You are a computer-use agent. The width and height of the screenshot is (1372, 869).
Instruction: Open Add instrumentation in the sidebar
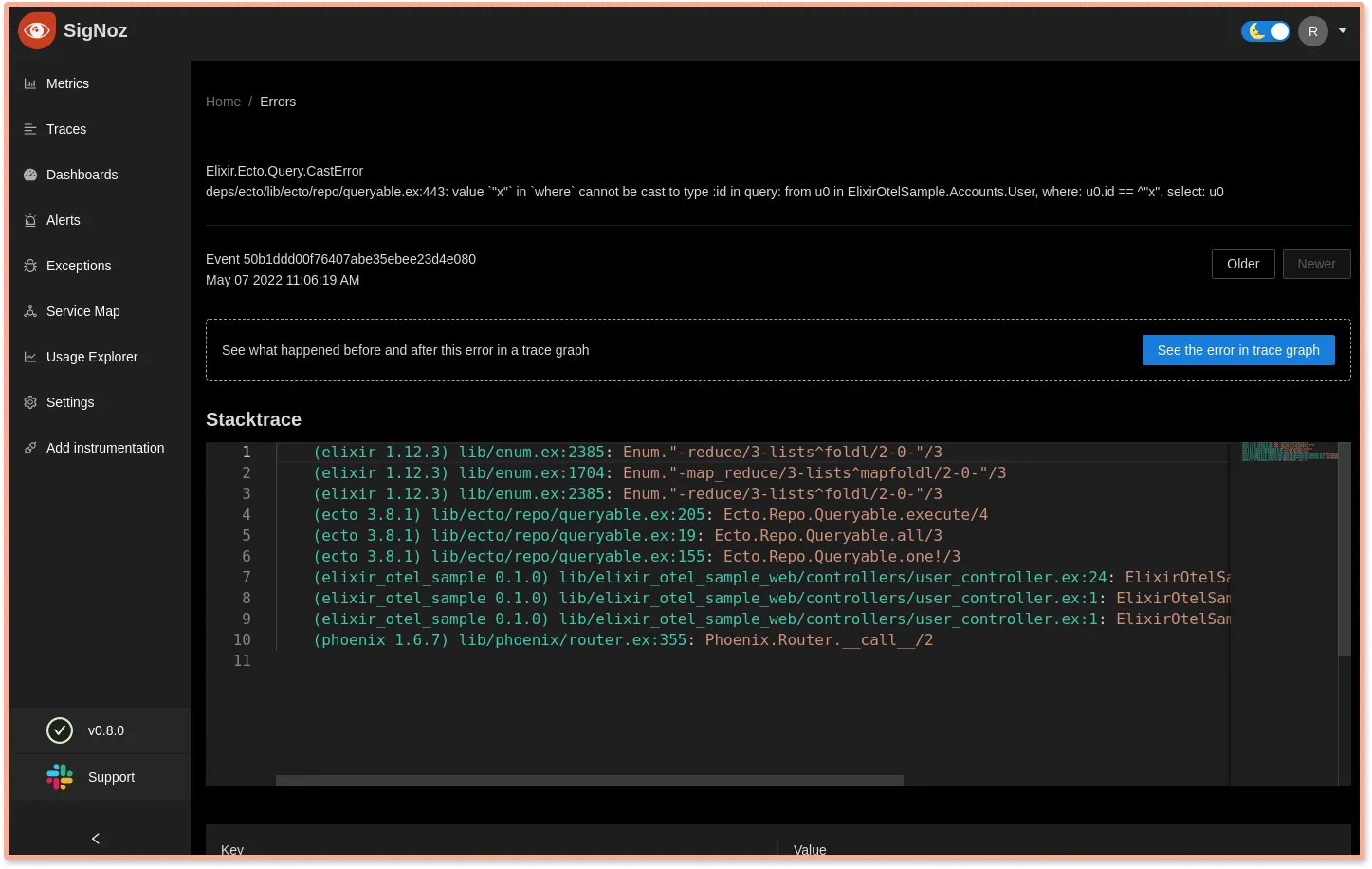click(x=100, y=448)
